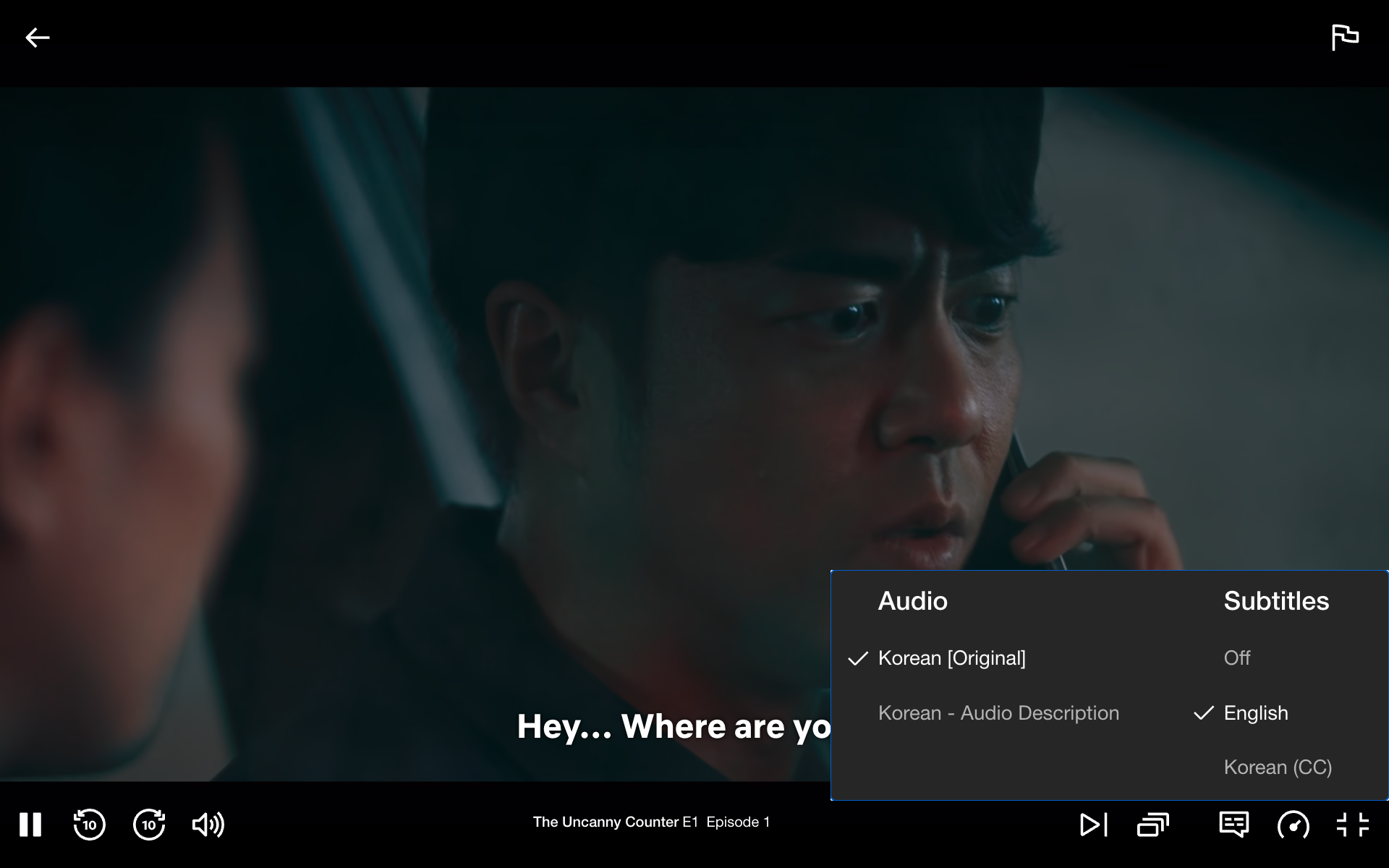Select Korean [Original] audio track

point(951,658)
